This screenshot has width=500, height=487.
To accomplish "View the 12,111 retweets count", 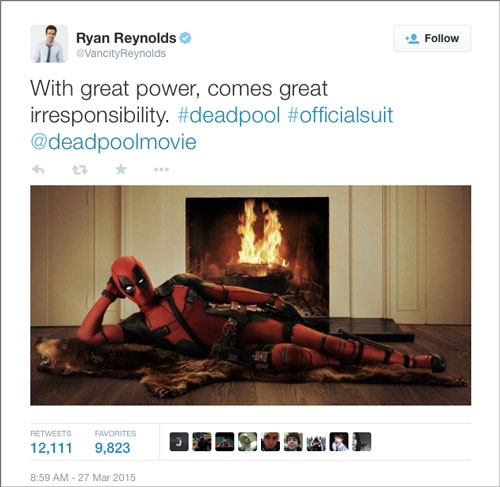I will tap(51, 448).
